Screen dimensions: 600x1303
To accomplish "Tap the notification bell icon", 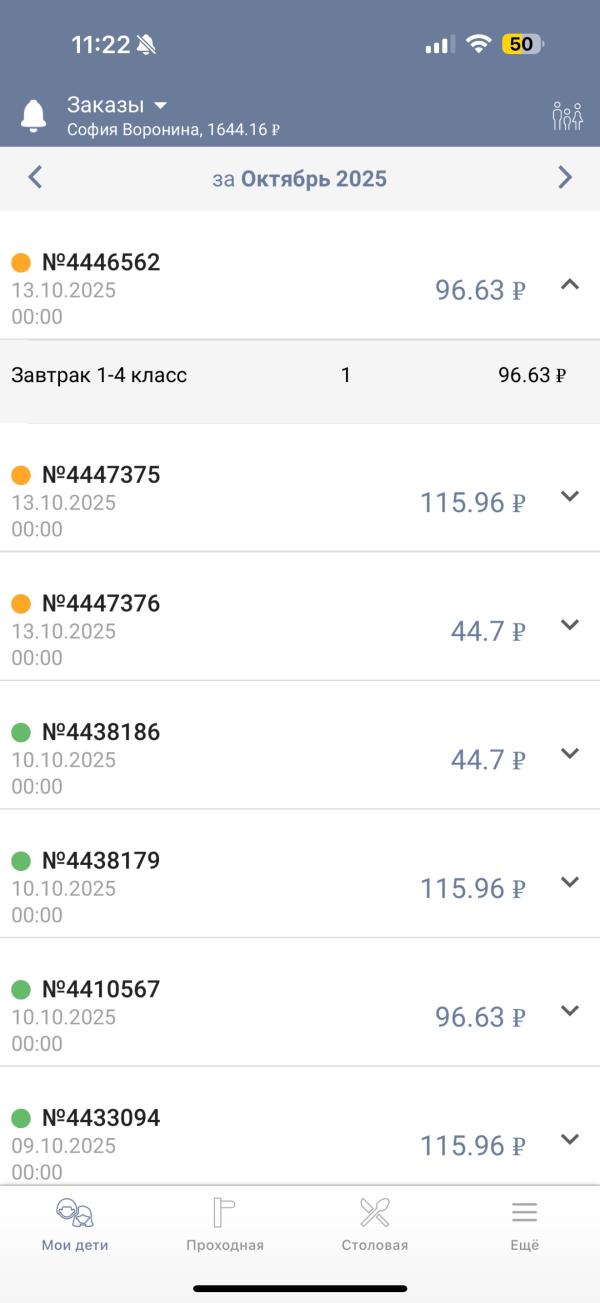I will click(x=34, y=116).
